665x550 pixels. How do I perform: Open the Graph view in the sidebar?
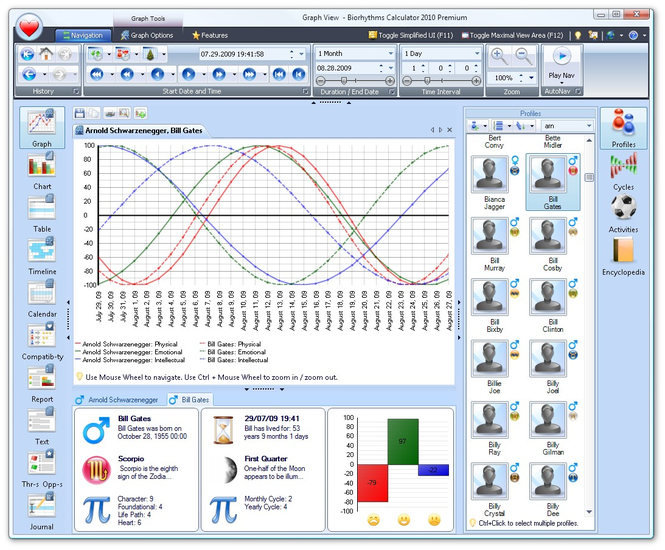[x=42, y=127]
